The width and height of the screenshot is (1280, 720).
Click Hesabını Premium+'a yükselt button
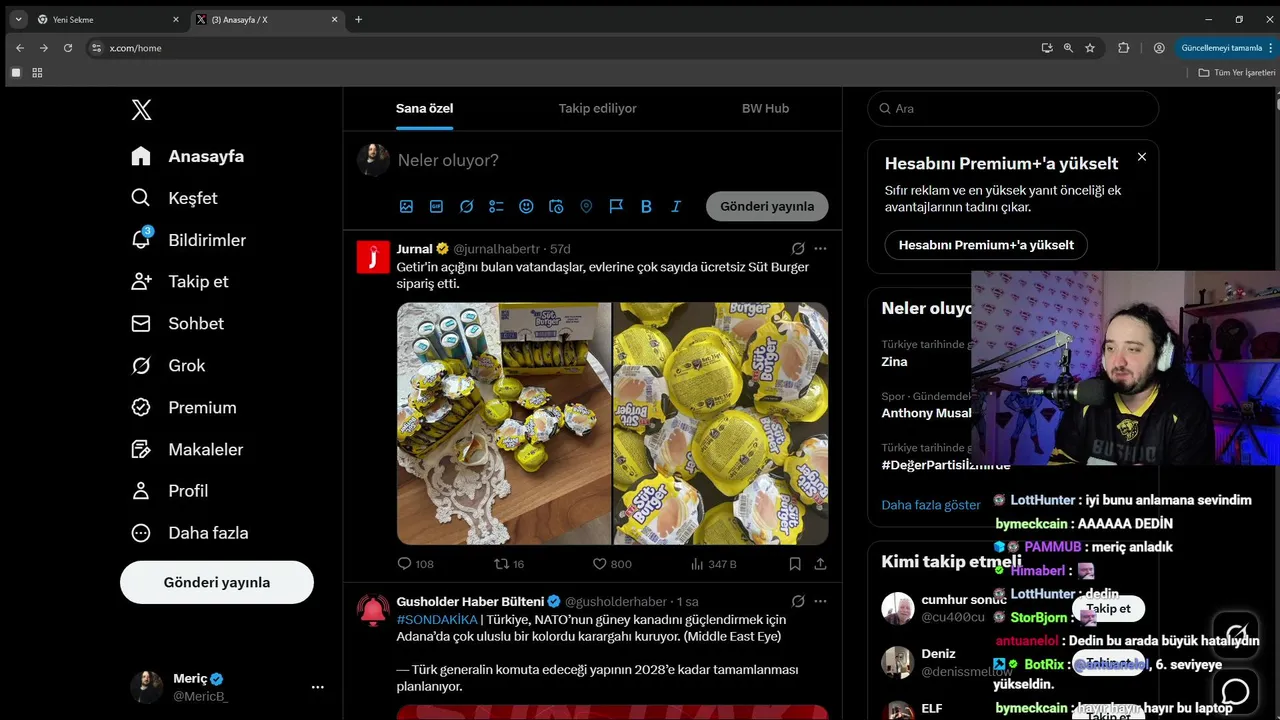(x=986, y=245)
